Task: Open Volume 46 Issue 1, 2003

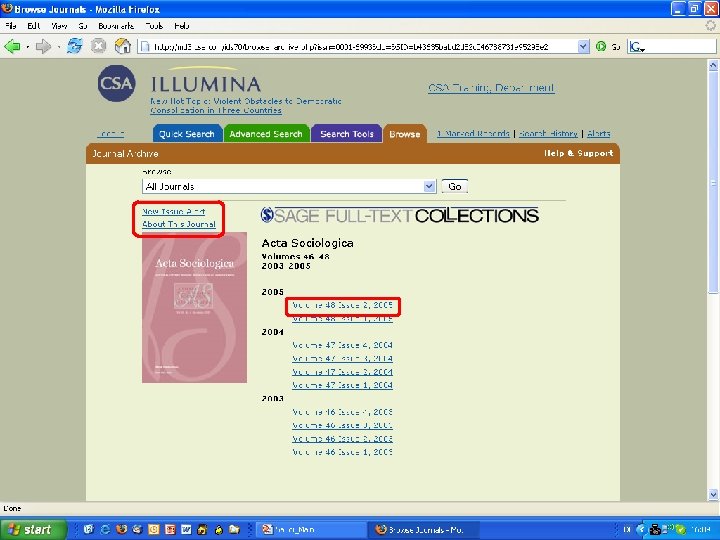Action: (343, 452)
